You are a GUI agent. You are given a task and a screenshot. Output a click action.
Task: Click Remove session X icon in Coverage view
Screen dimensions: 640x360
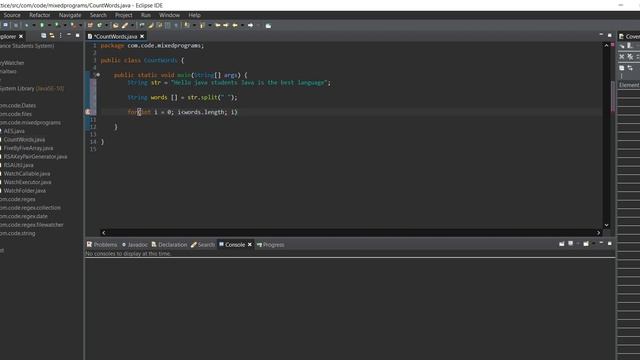pos(622,56)
